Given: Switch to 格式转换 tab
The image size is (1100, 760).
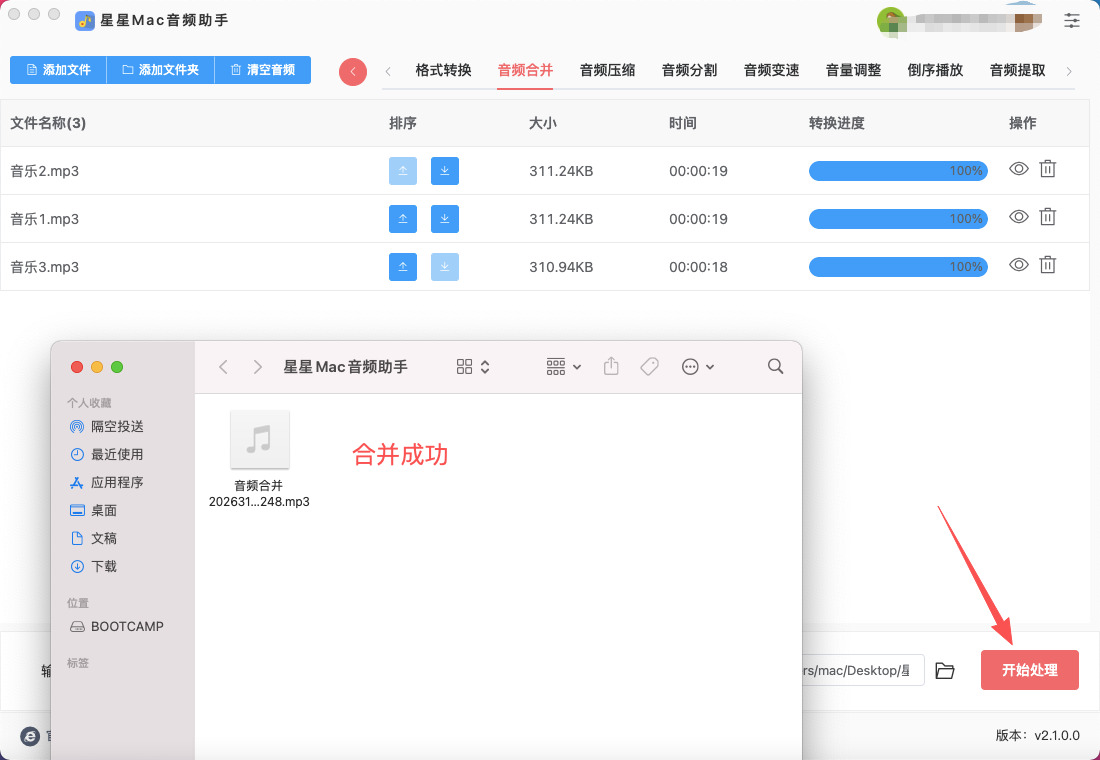Looking at the screenshot, I should [x=443, y=70].
